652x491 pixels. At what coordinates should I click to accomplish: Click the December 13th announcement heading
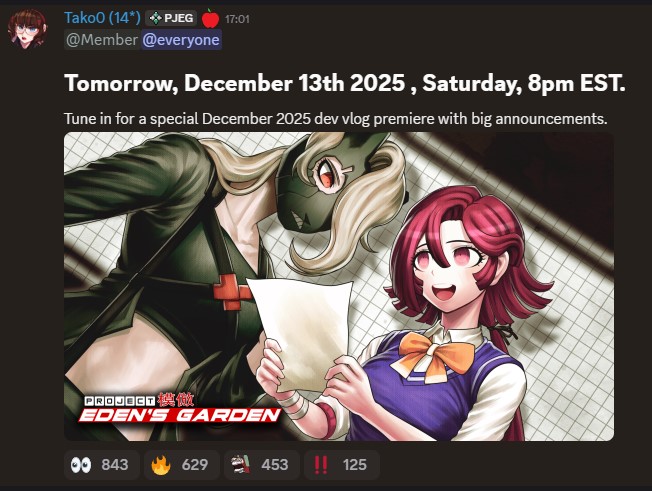point(345,83)
